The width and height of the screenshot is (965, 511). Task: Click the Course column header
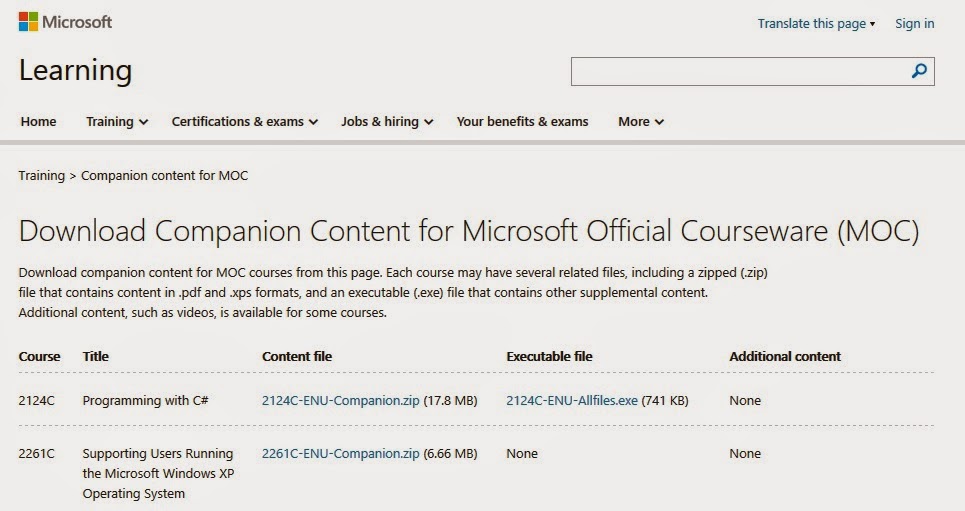[39, 356]
